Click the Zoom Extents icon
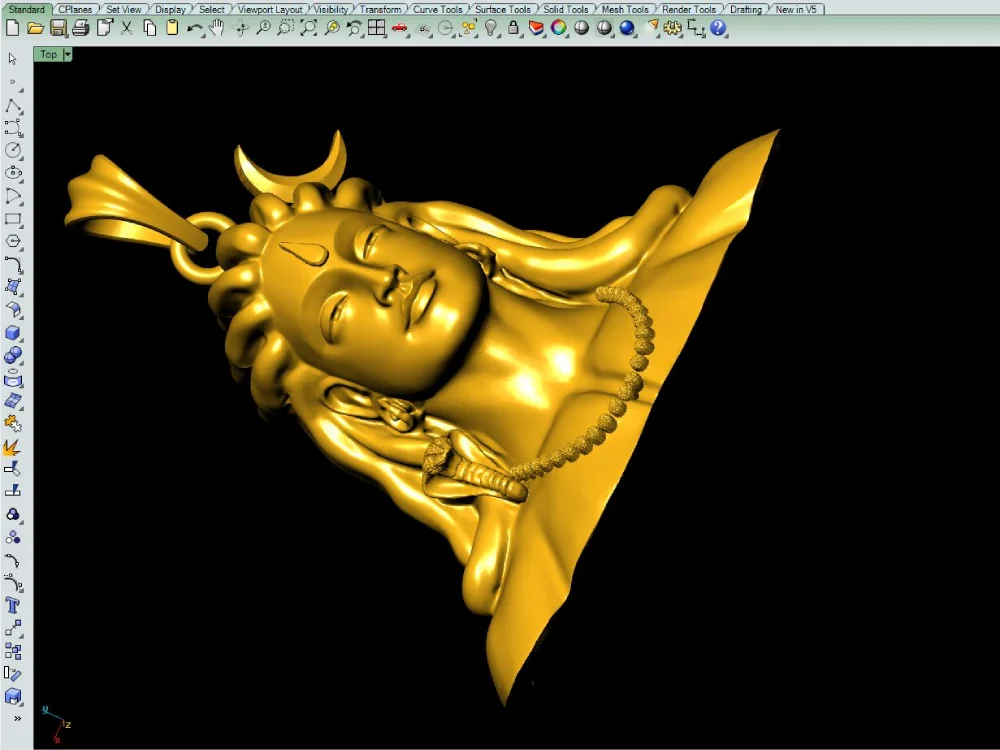Screen dimensions: 1000x750 tap(309, 28)
